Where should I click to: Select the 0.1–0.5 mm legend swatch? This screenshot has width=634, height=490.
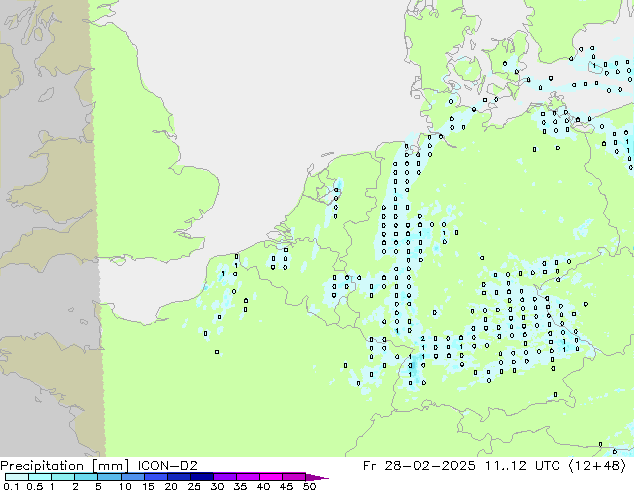click(x=17, y=477)
